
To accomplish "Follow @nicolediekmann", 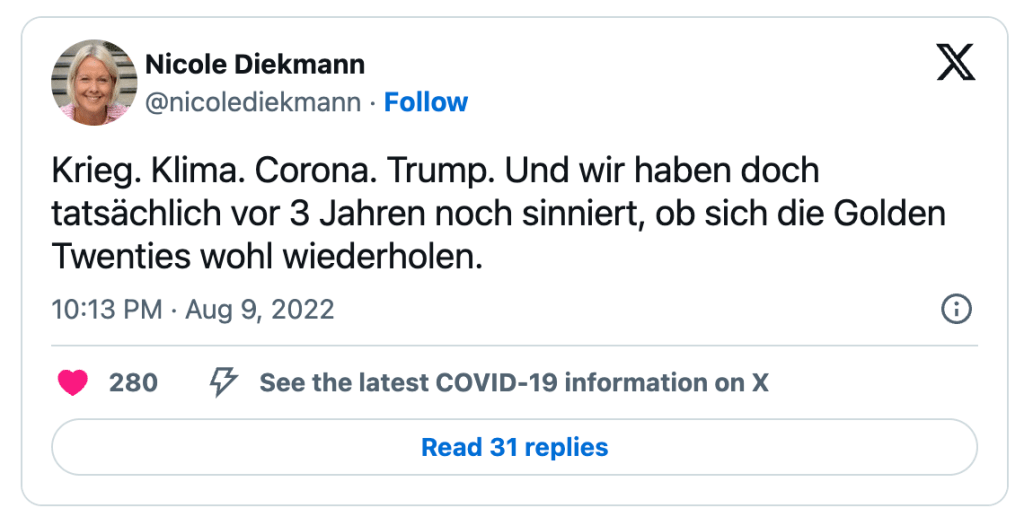I will (x=426, y=102).
